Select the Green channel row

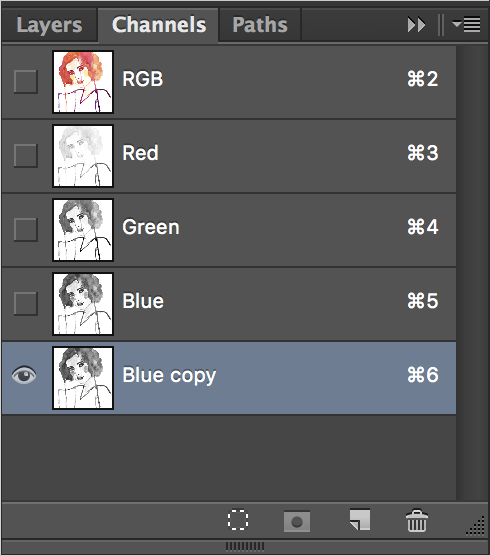pos(229,230)
